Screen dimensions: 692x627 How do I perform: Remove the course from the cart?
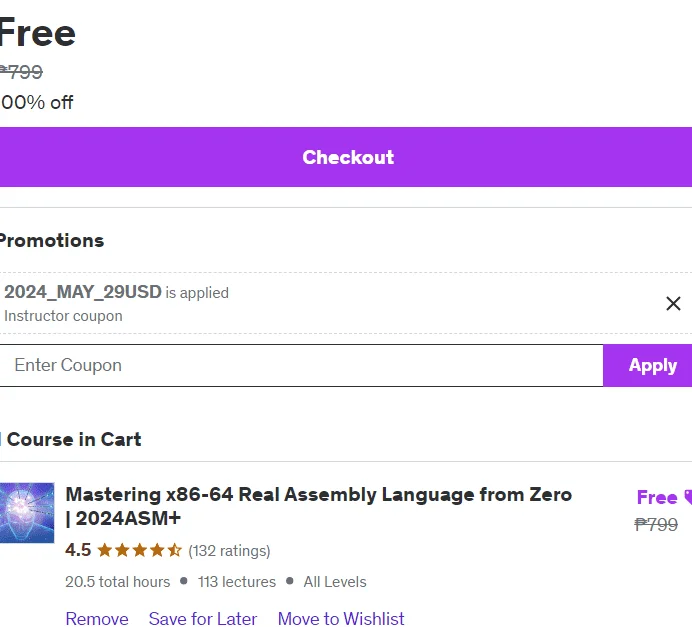[97, 618]
